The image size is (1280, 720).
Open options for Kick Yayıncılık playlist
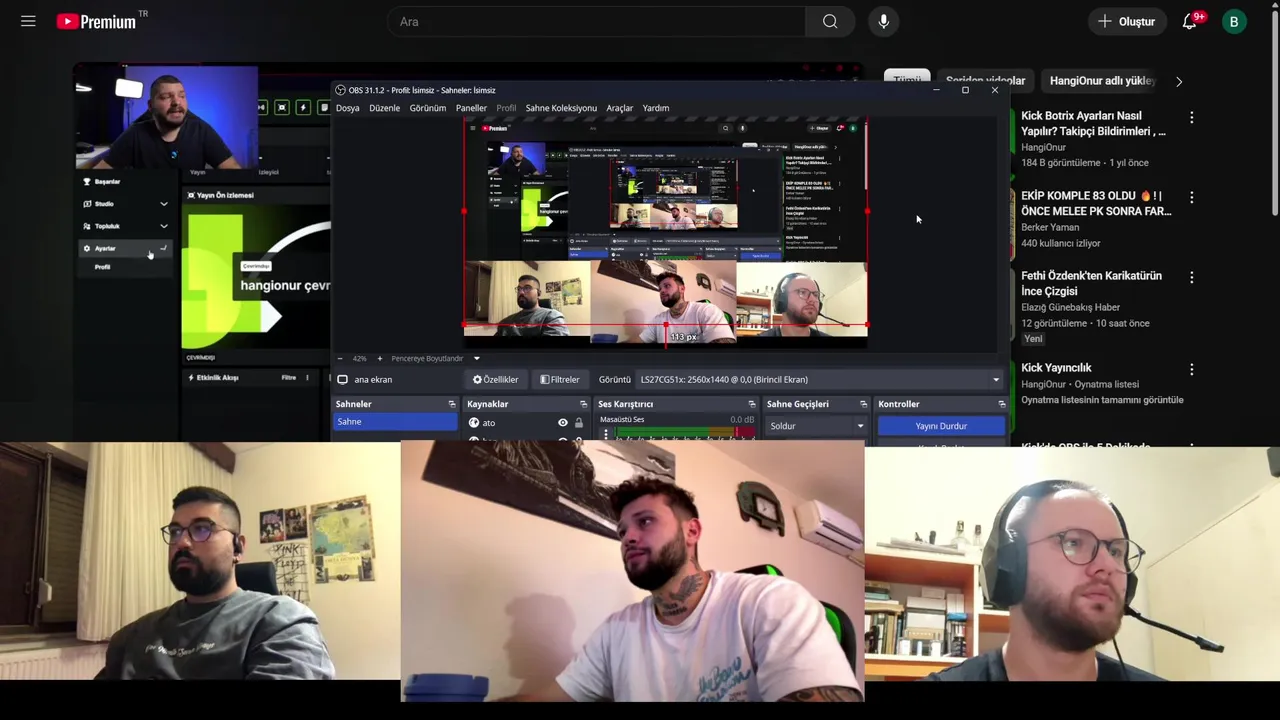click(x=1191, y=370)
